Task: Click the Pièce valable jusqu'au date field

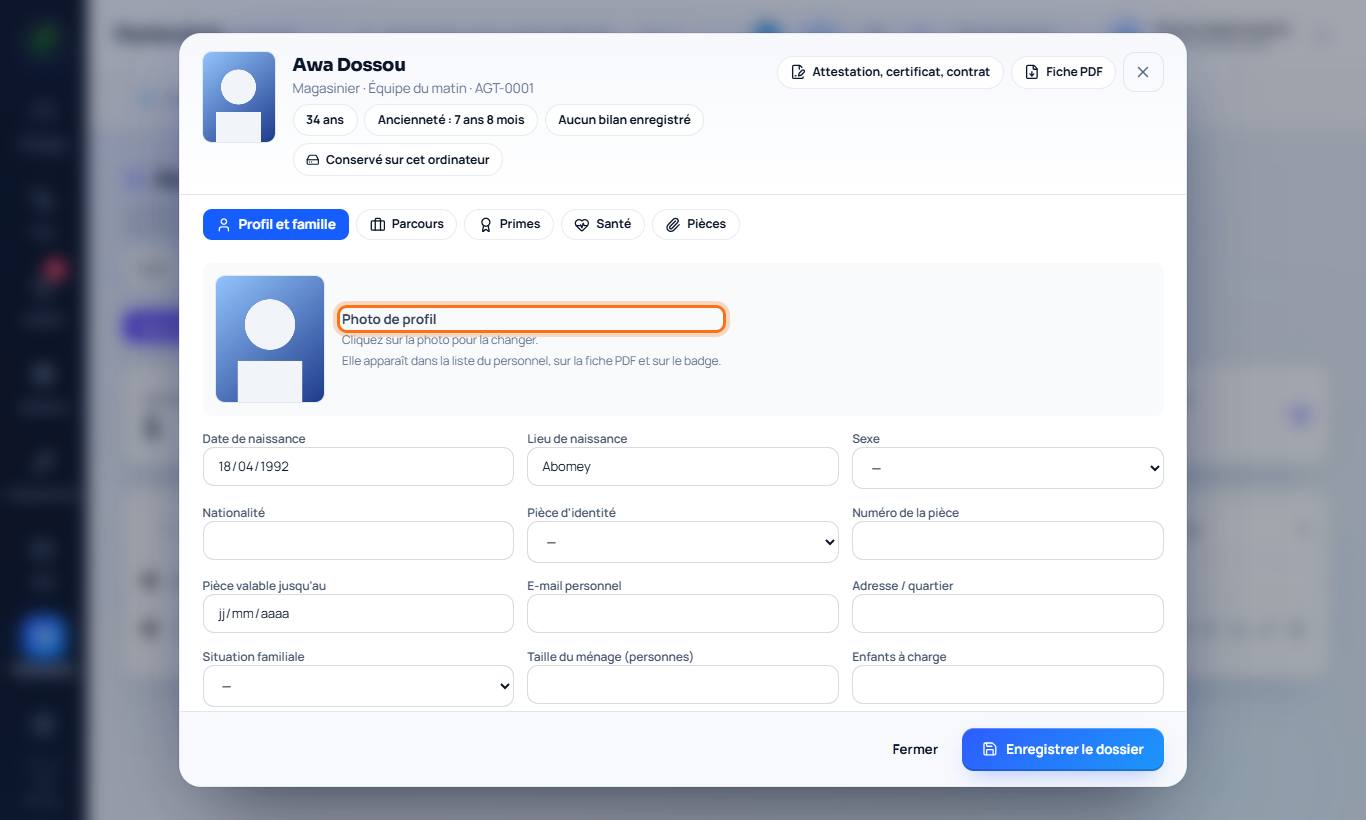Action: pos(358,613)
